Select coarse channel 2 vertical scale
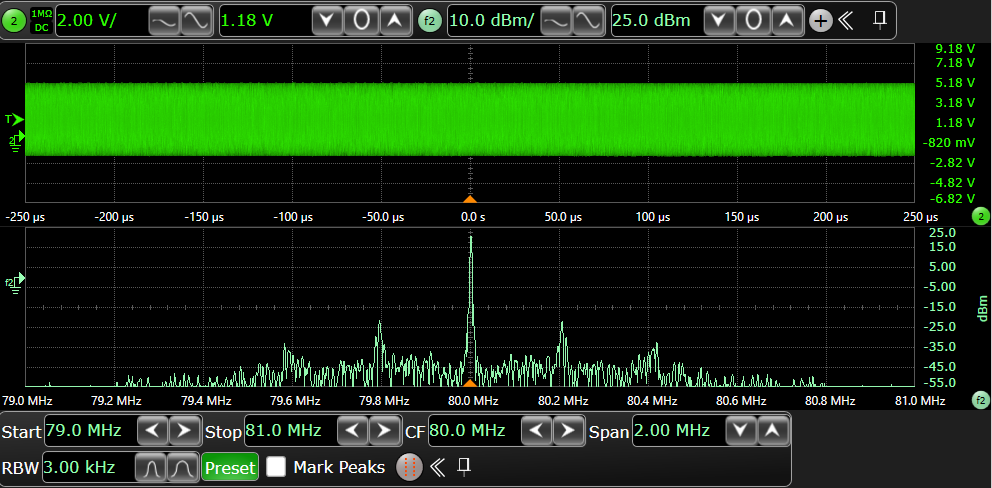This screenshot has width=992, height=488. 164,22
